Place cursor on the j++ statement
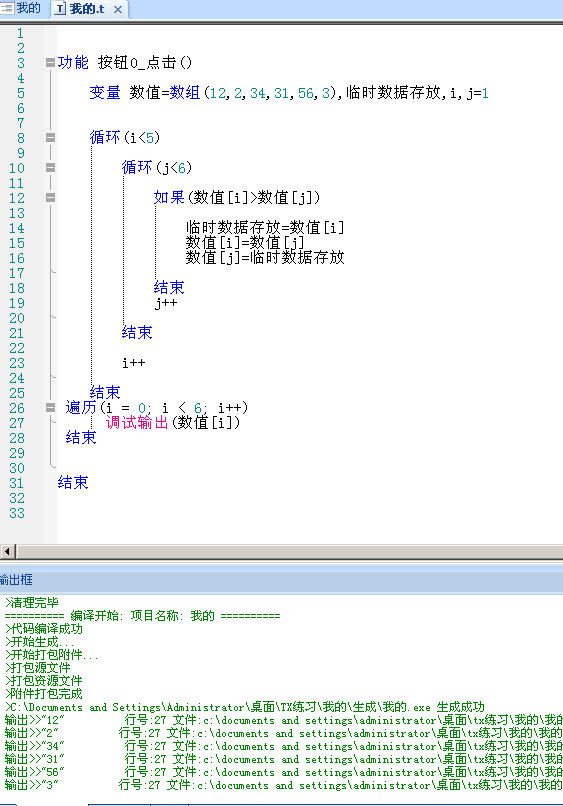This screenshot has width=563, height=806. click(x=166, y=303)
